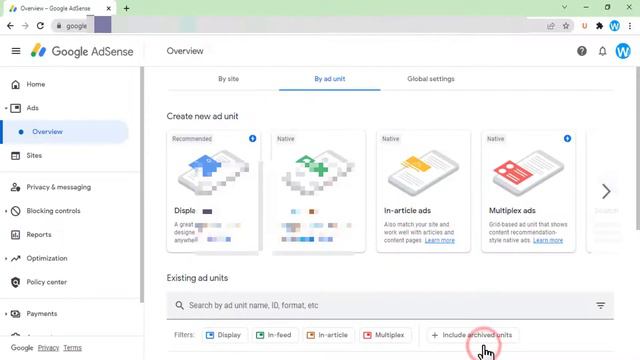Toggle the In-feed filter chip
640x360 pixels.
click(x=274, y=335)
